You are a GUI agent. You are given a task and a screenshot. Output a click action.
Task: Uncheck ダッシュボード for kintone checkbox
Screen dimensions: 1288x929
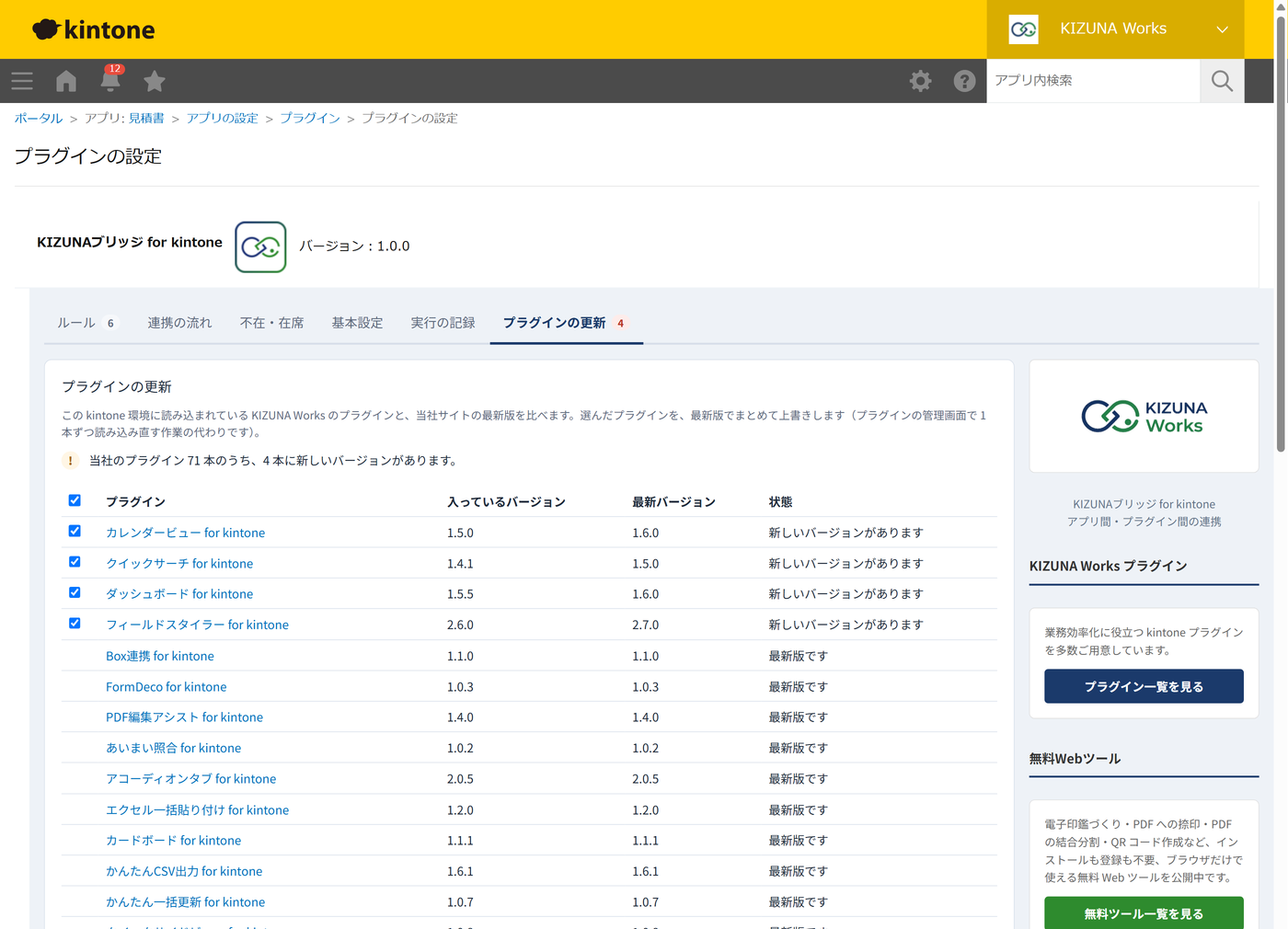[75, 593]
